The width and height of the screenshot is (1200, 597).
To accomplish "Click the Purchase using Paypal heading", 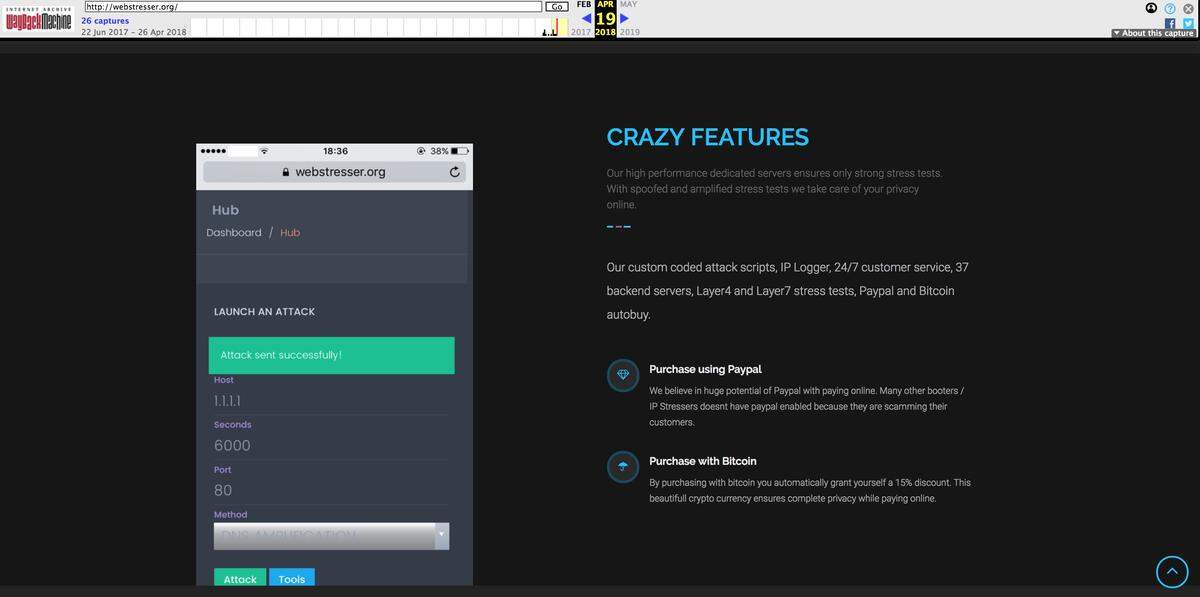I will pyautogui.click(x=705, y=369).
